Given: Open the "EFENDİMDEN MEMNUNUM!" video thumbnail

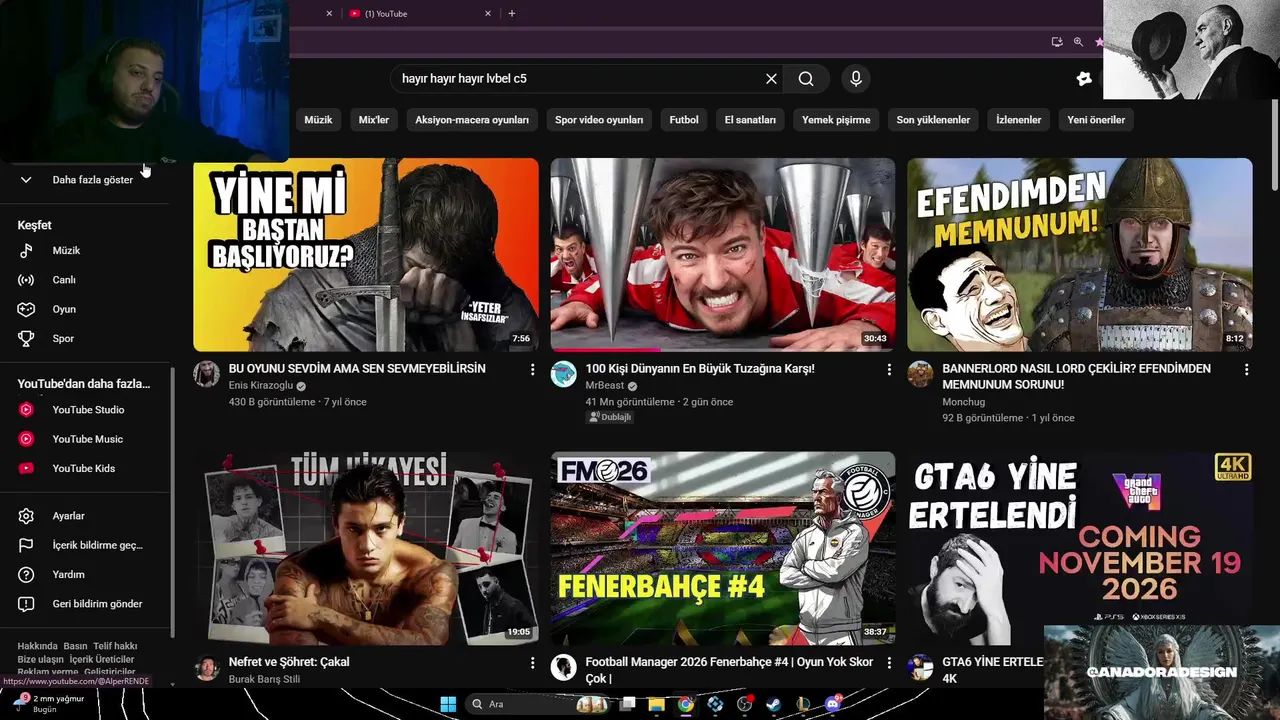Looking at the screenshot, I should pyautogui.click(x=1080, y=254).
